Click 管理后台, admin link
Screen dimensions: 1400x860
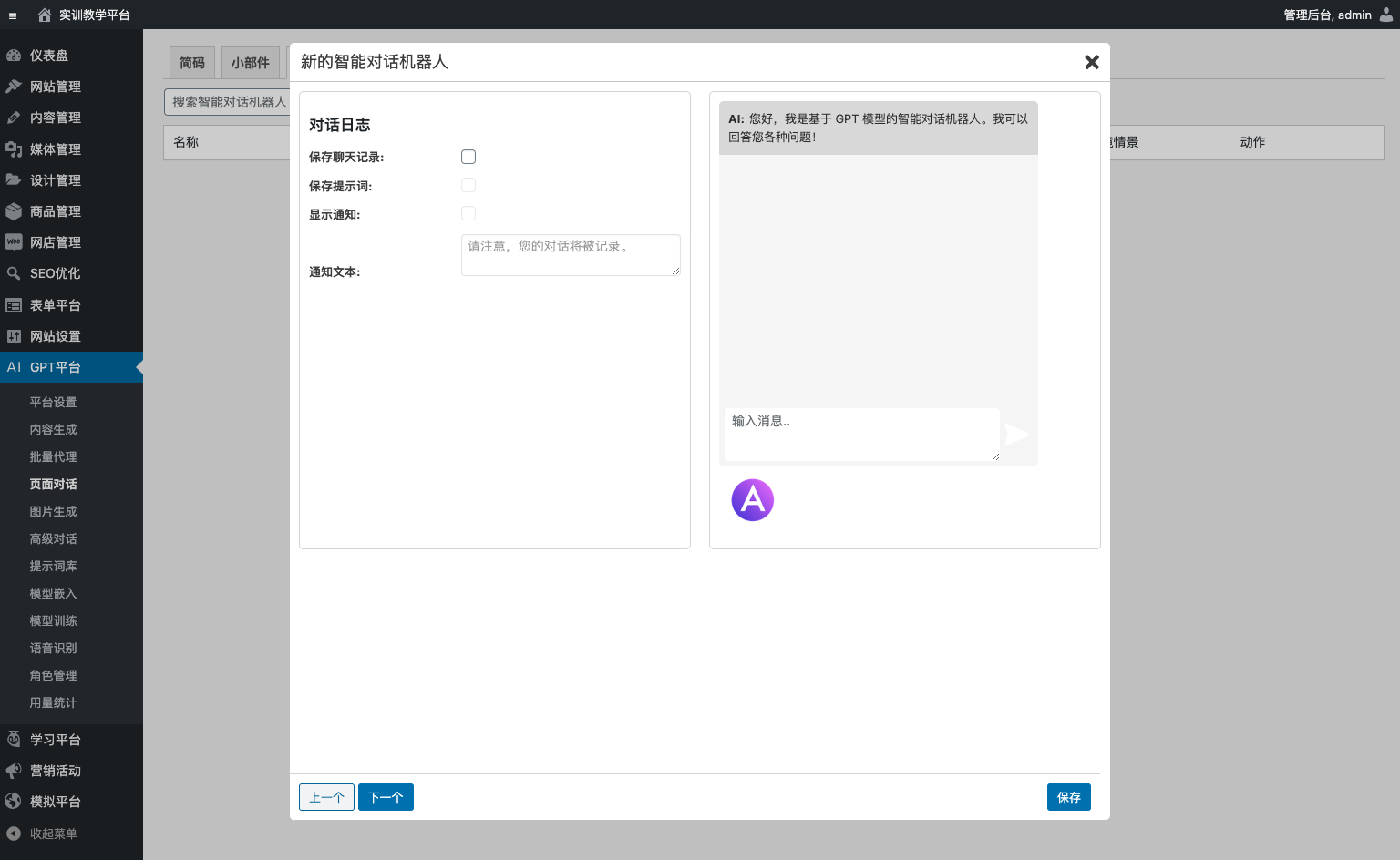click(x=1327, y=15)
